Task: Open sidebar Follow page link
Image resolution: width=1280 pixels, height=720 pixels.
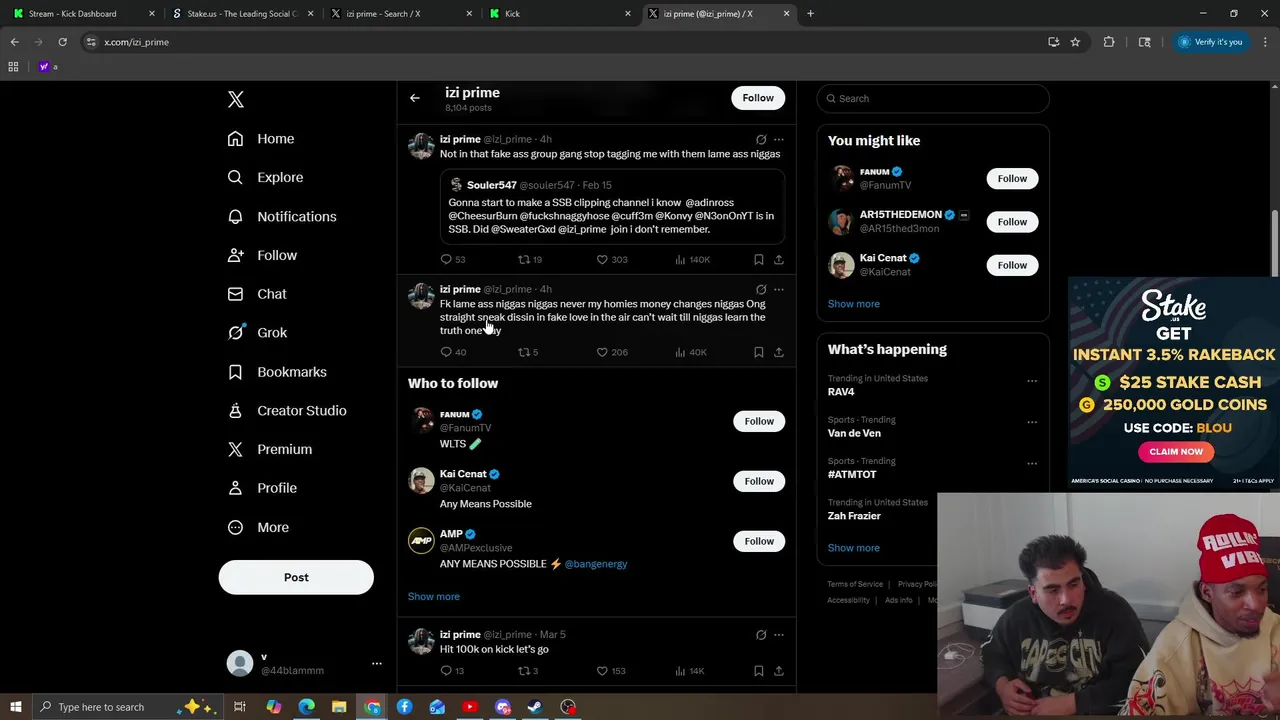Action: [262, 255]
